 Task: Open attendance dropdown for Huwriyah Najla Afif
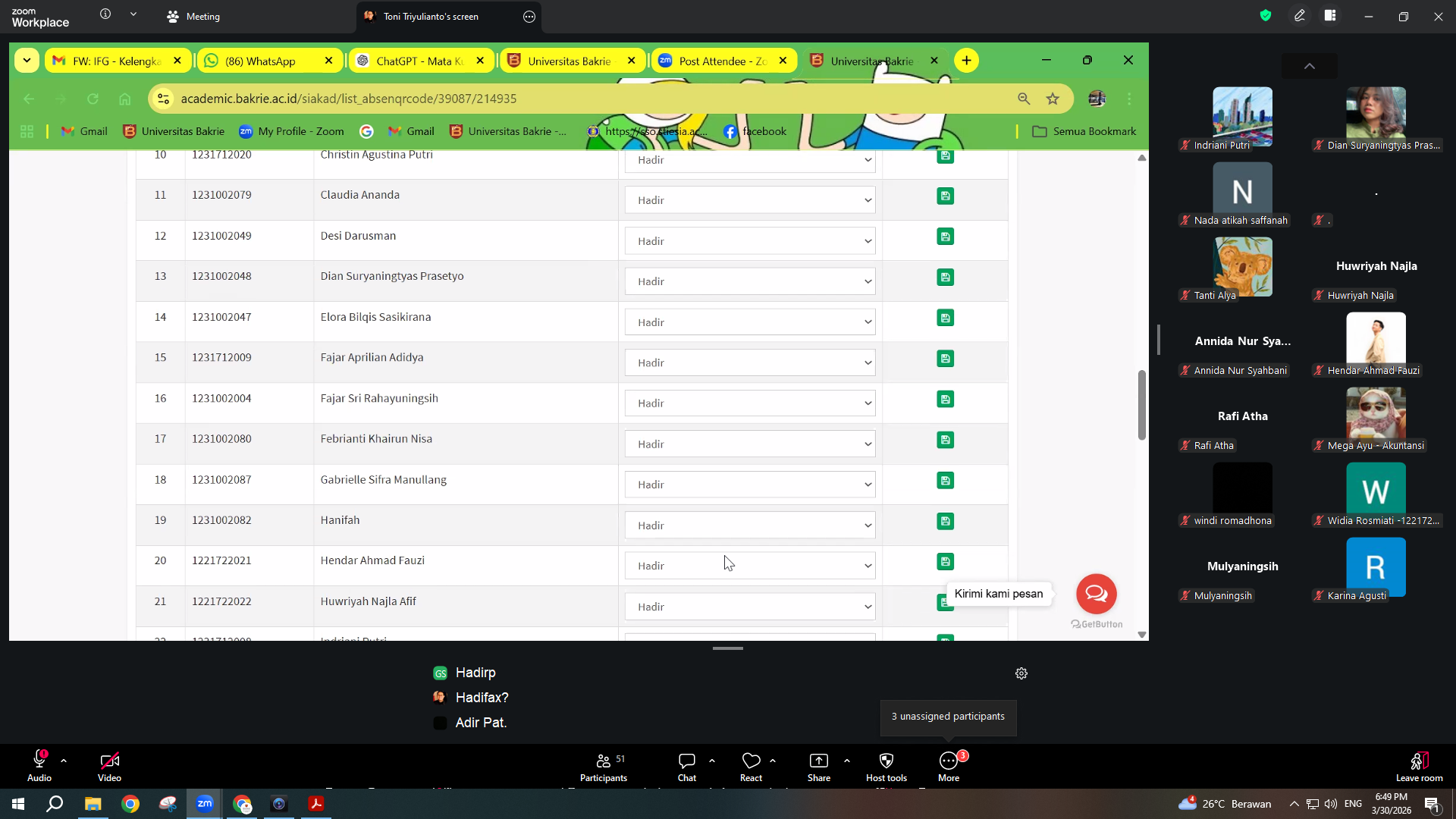tap(750, 607)
